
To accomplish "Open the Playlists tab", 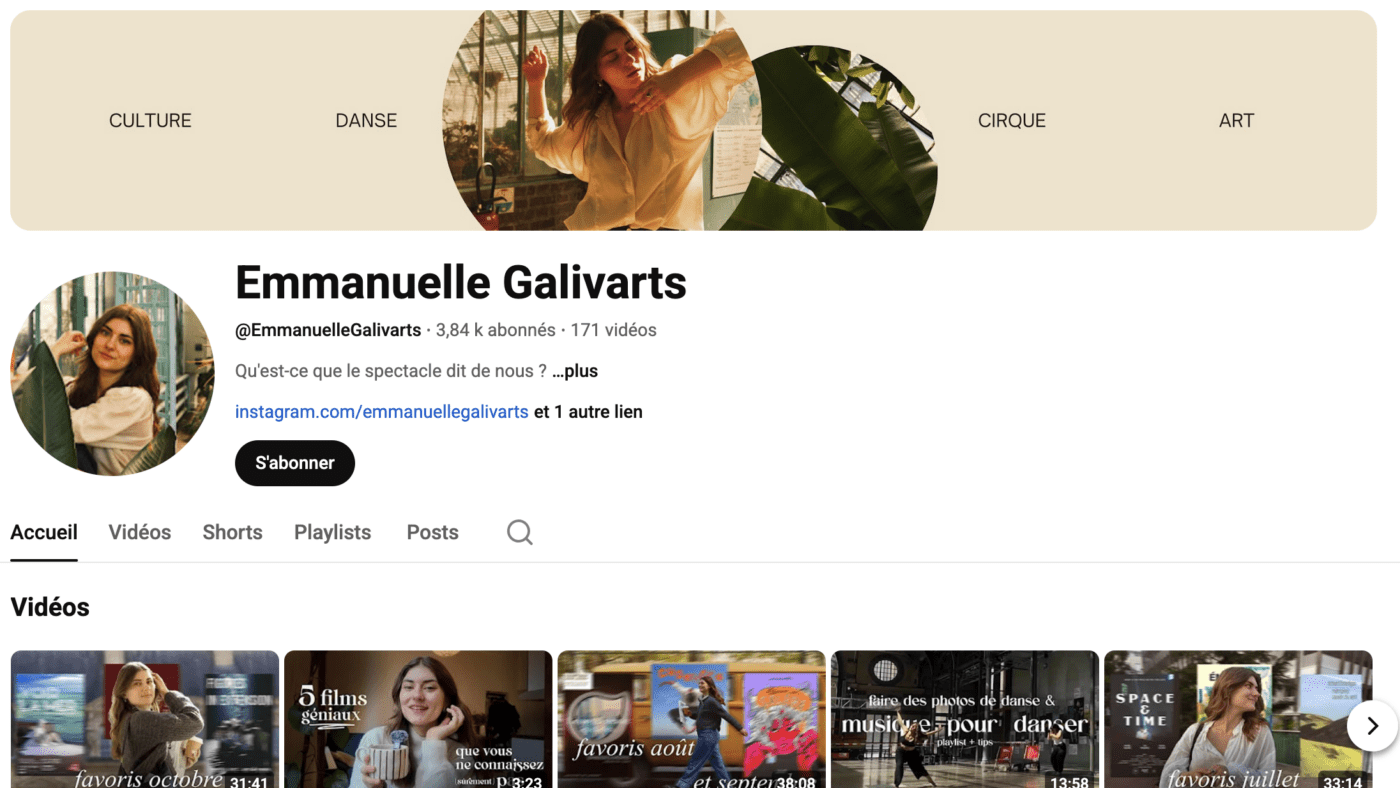I will 332,532.
